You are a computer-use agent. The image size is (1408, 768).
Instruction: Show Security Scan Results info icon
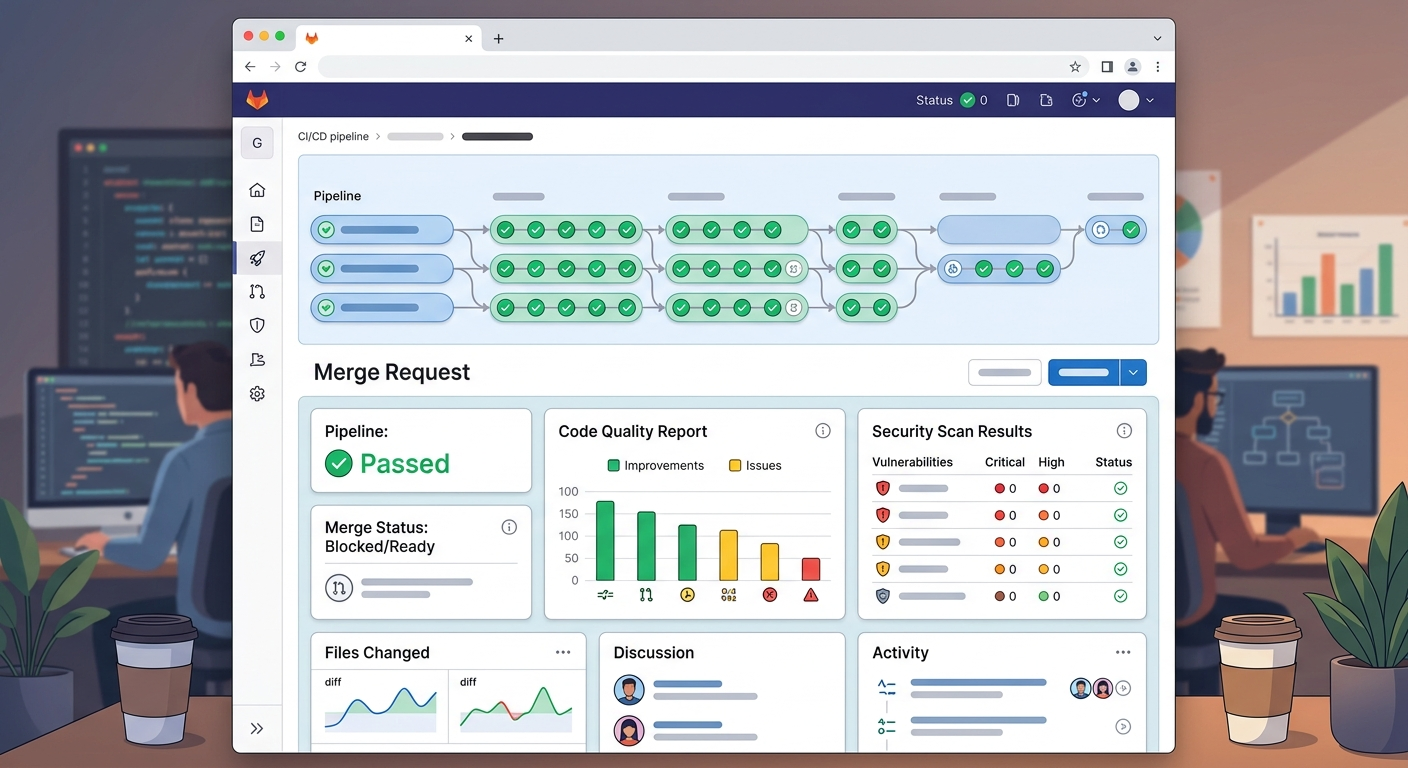[x=1124, y=431]
